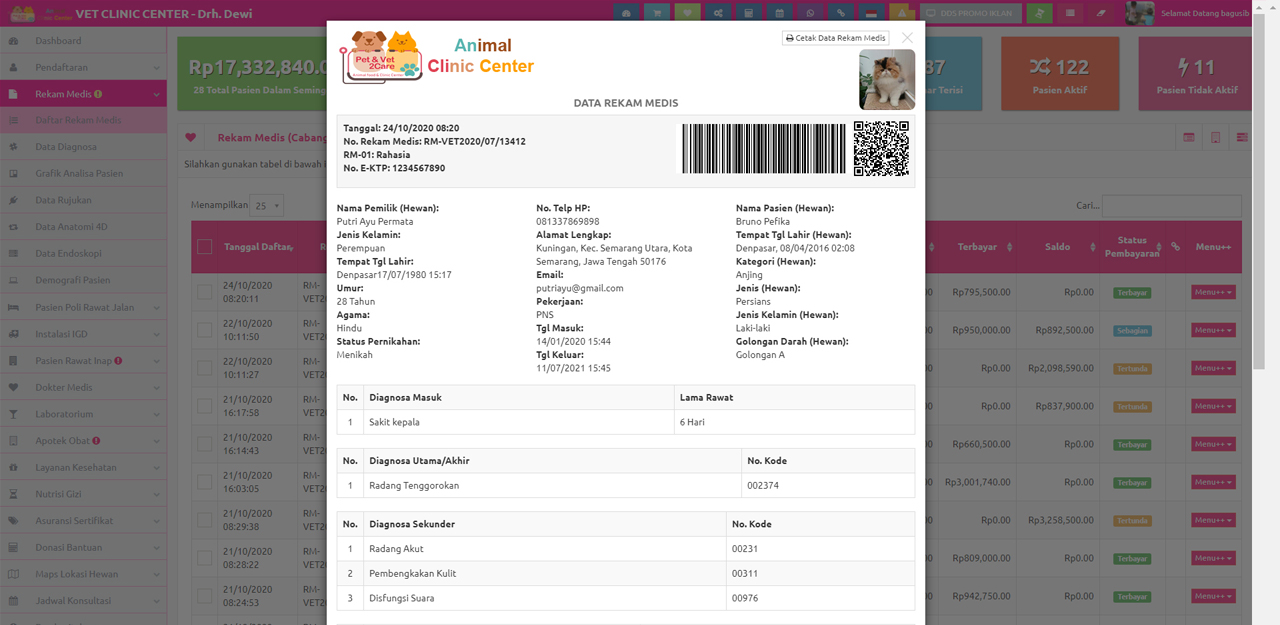1280x625 pixels.
Task: Click the calendar icon in top toolbar
Action: coord(780,14)
